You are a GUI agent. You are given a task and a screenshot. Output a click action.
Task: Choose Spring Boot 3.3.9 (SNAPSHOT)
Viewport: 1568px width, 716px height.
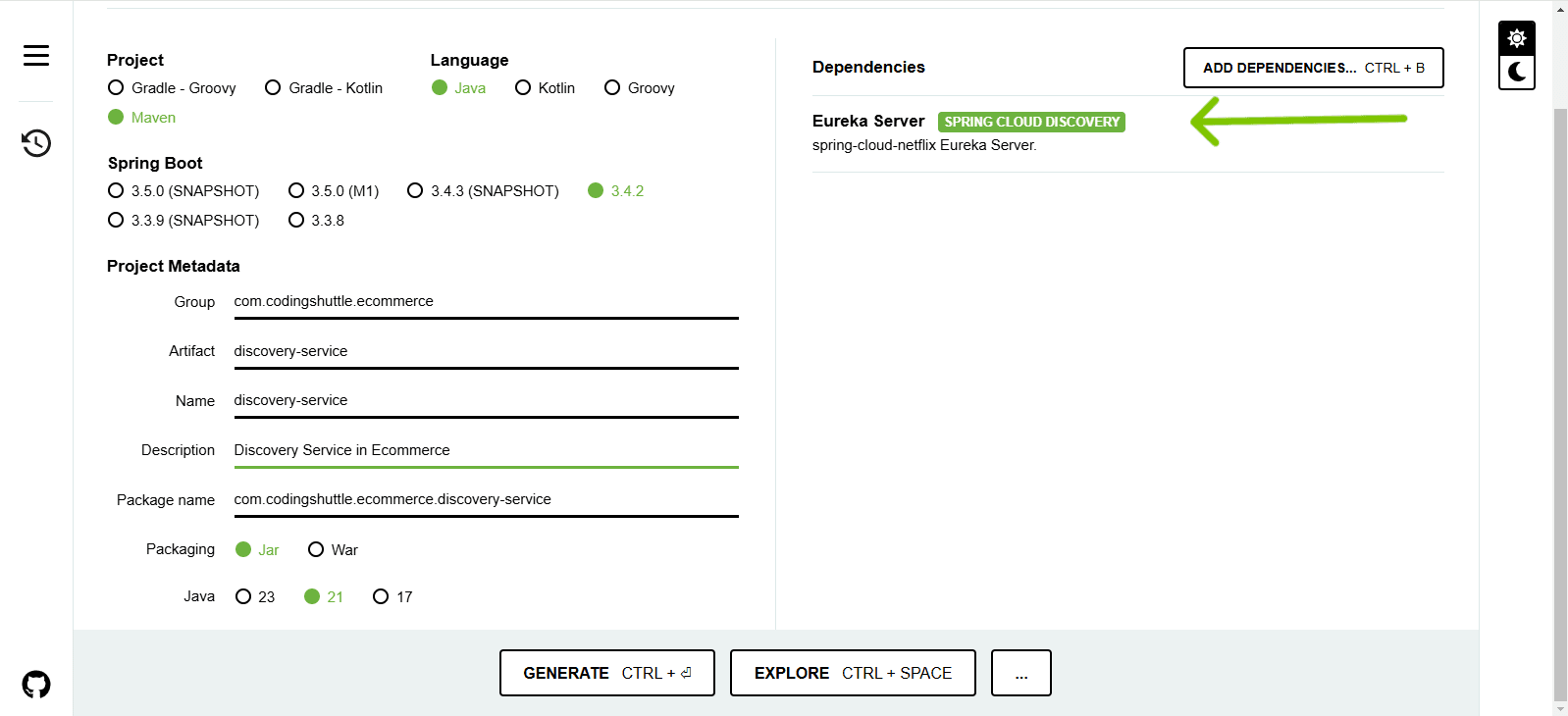[183, 221]
